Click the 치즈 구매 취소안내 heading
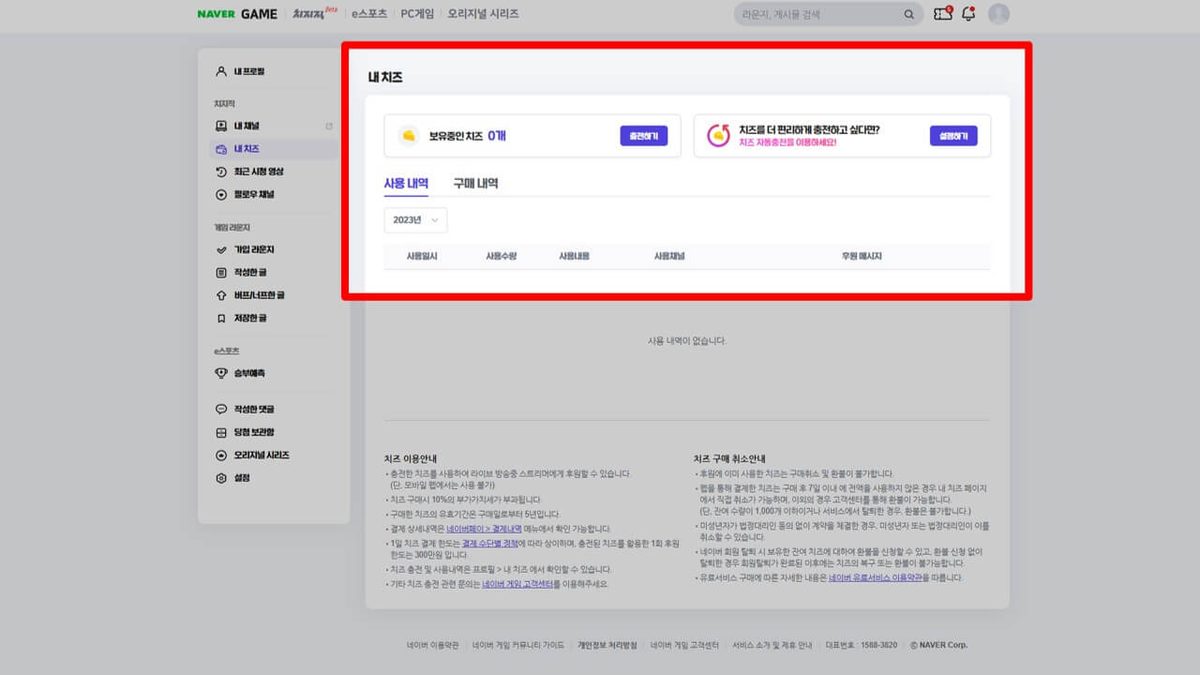 pyautogui.click(x=729, y=458)
